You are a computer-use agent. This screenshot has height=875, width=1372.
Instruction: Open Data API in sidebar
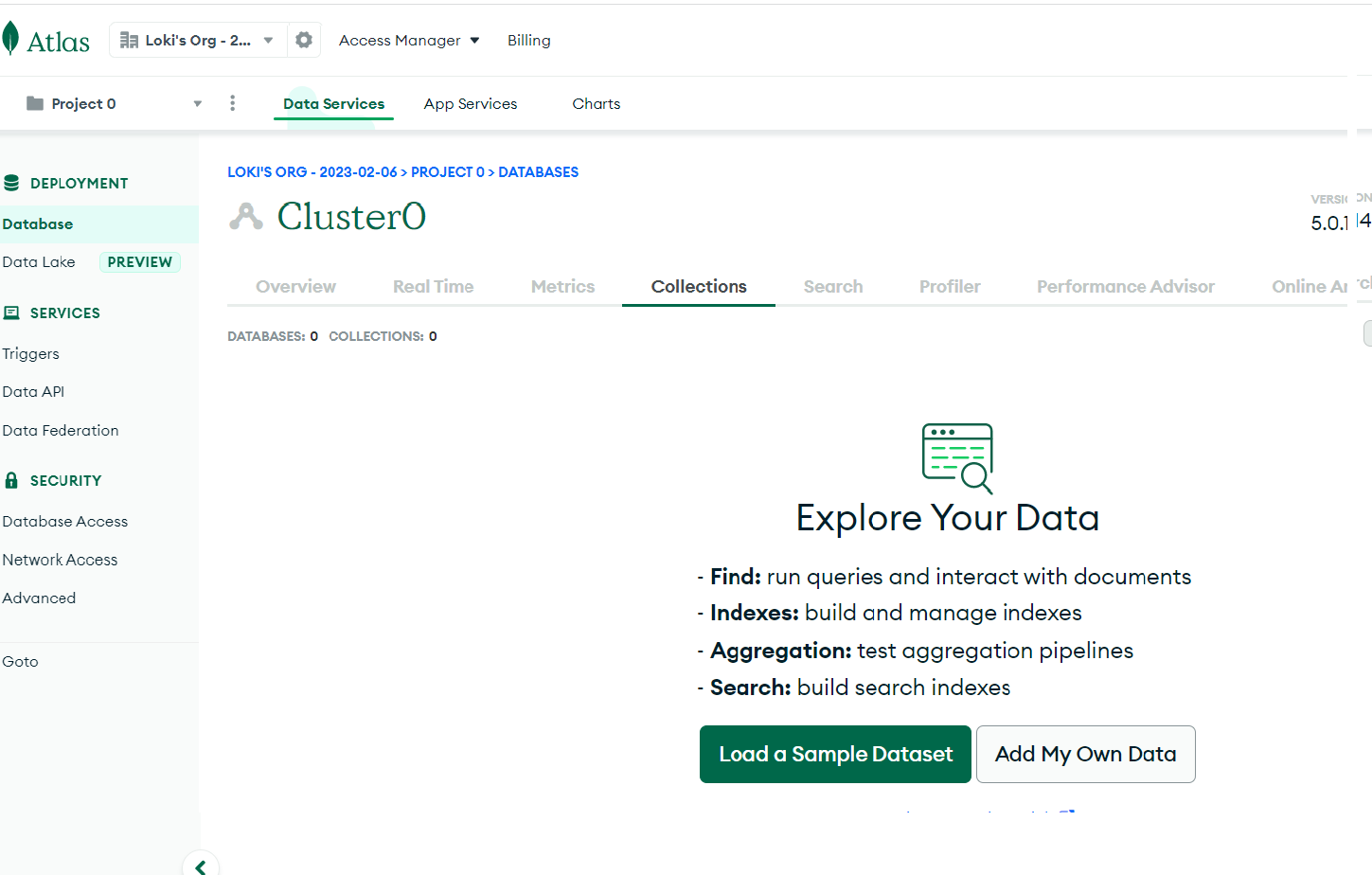click(x=33, y=392)
